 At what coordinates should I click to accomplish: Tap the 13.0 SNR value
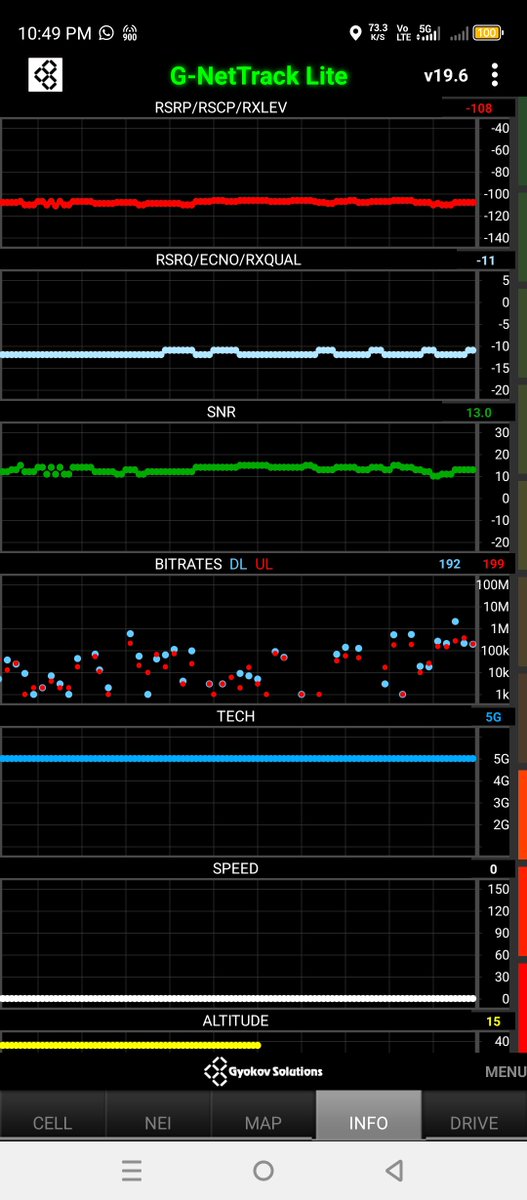point(479,413)
